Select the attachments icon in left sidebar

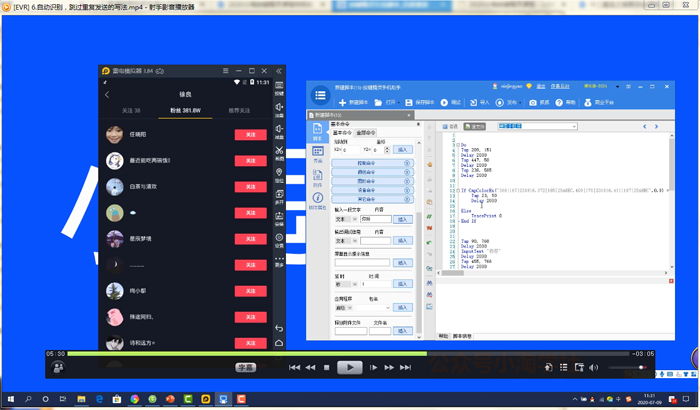click(317, 177)
